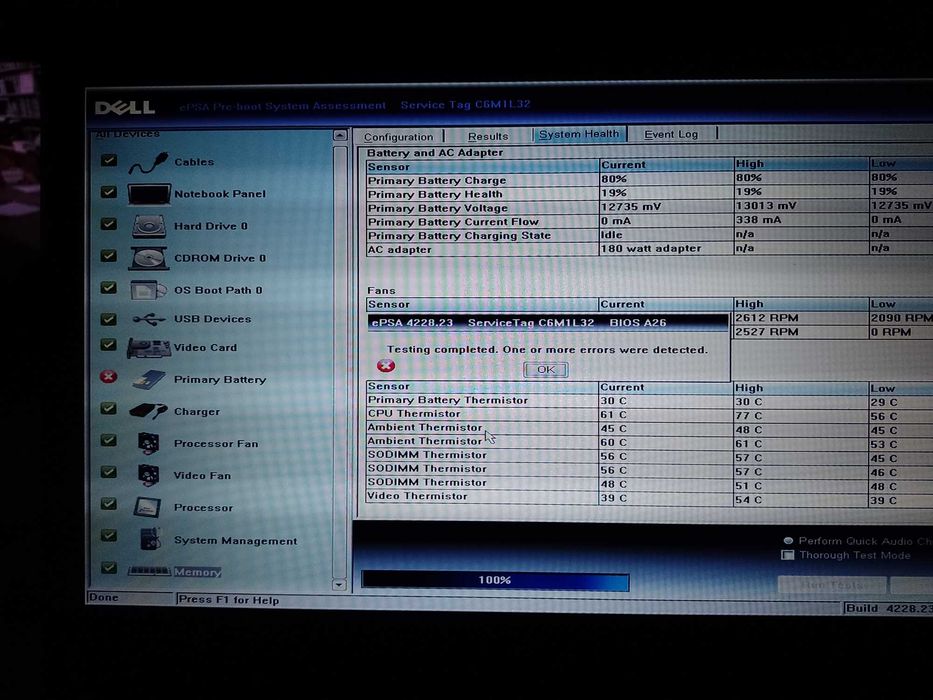Click the Primary Battery Health row label
This screenshot has width=933, height=700.
(x=435, y=195)
